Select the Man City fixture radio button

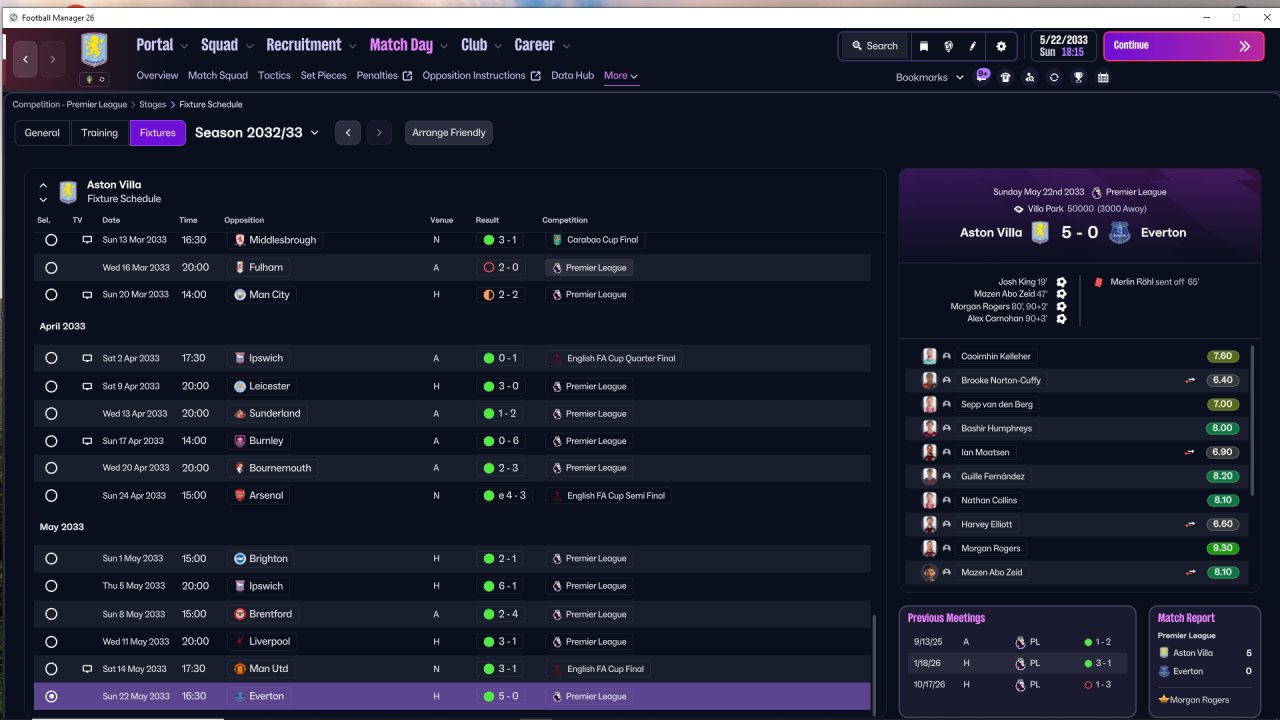pyautogui.click(x=51, y=295)
